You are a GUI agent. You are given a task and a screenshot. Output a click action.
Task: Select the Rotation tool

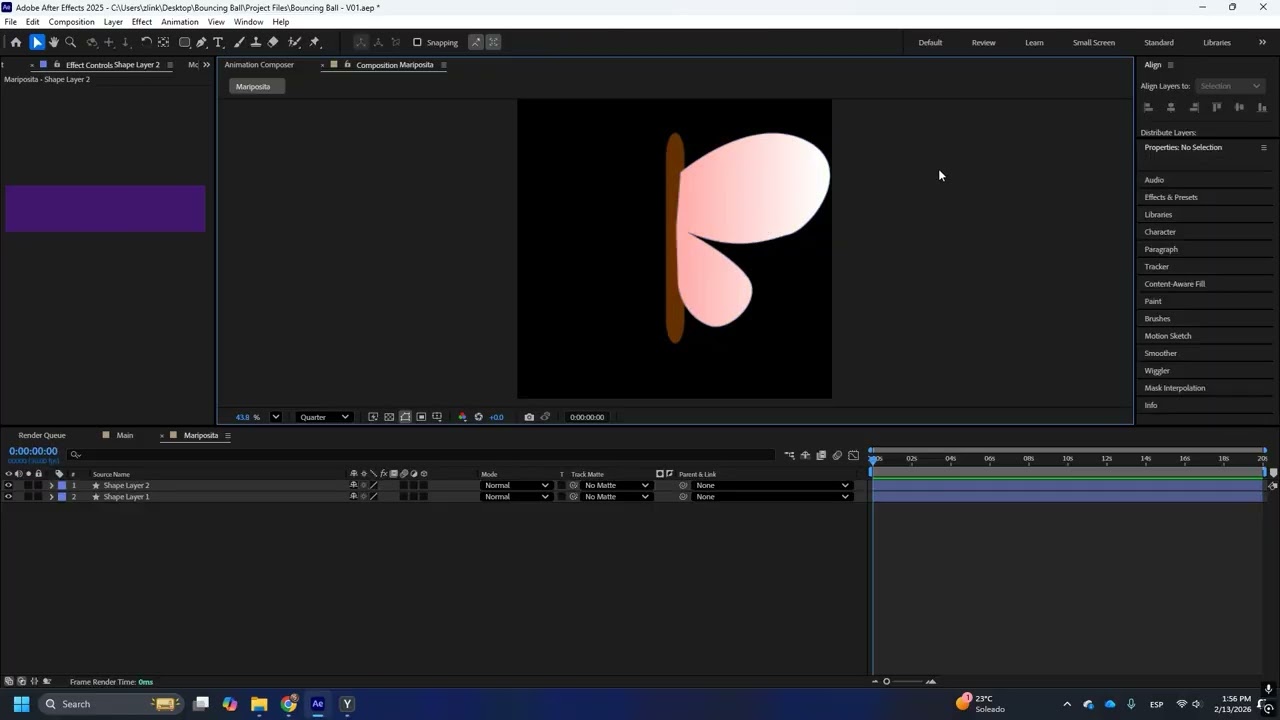146,42
